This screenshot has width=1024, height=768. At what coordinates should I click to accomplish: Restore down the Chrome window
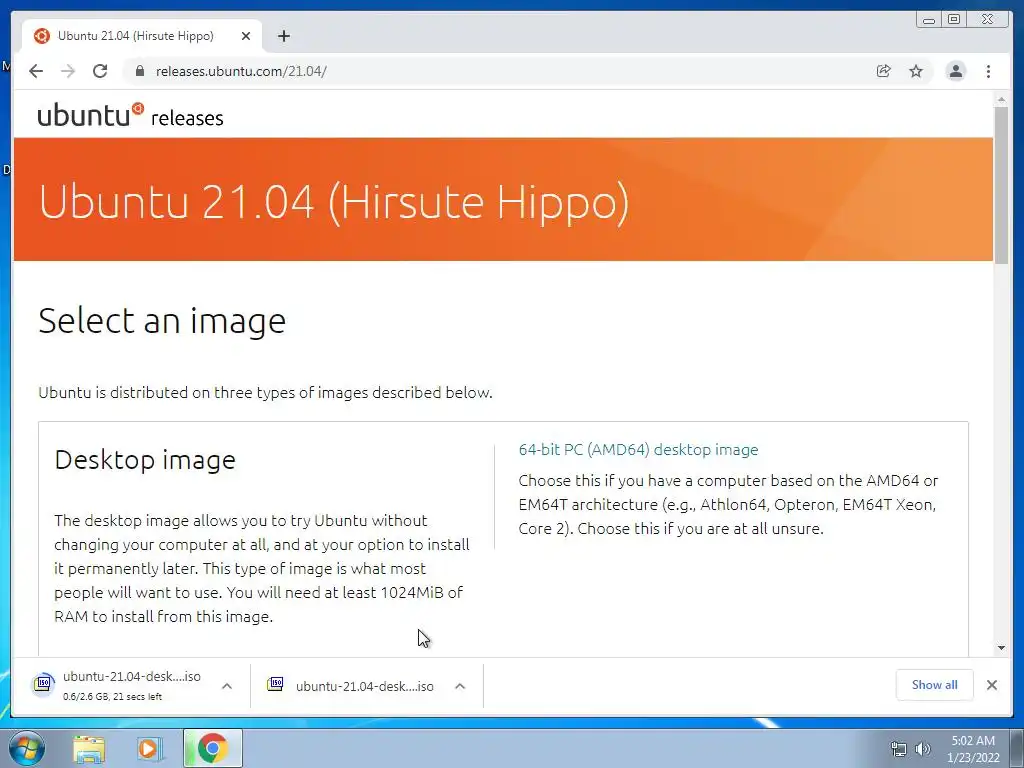[x=954, y=20]
